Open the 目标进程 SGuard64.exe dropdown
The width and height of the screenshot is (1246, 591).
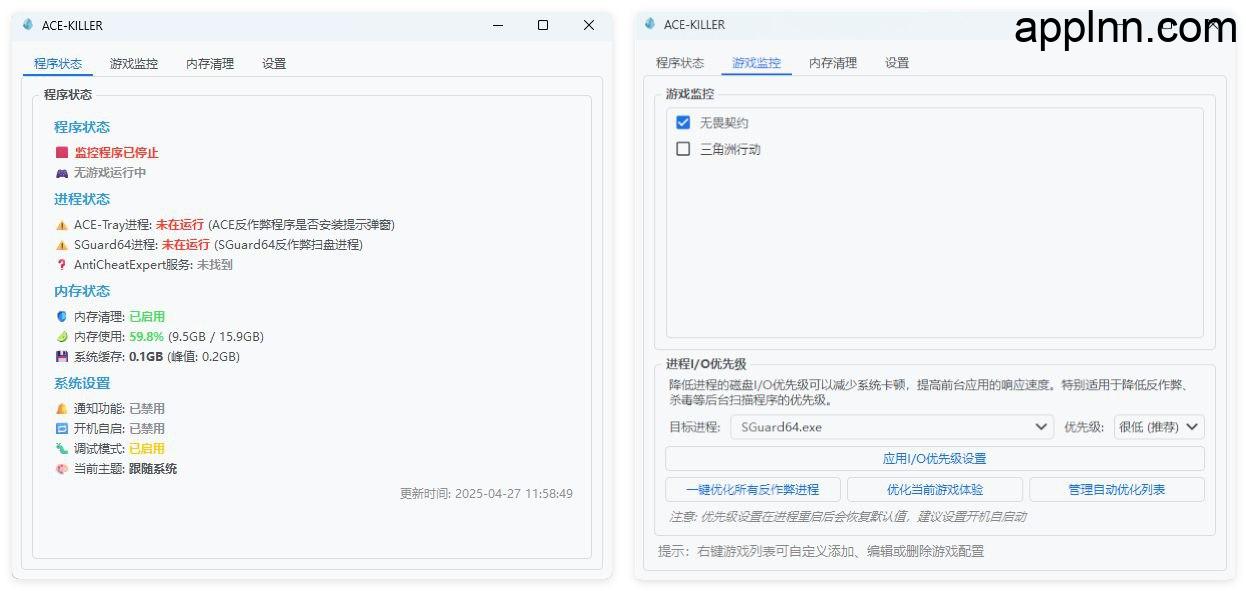coord(892,427)
